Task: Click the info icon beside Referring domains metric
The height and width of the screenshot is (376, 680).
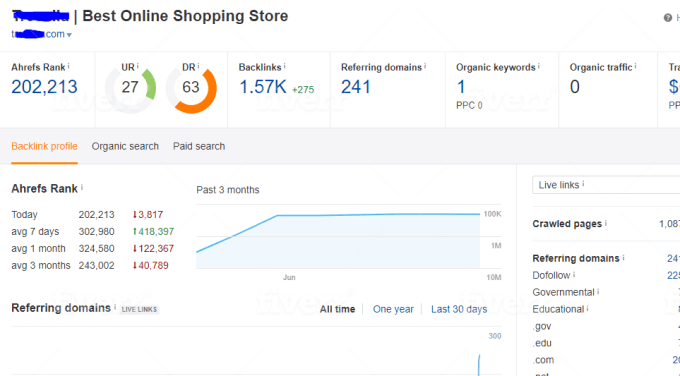Action: pos(425,66)
